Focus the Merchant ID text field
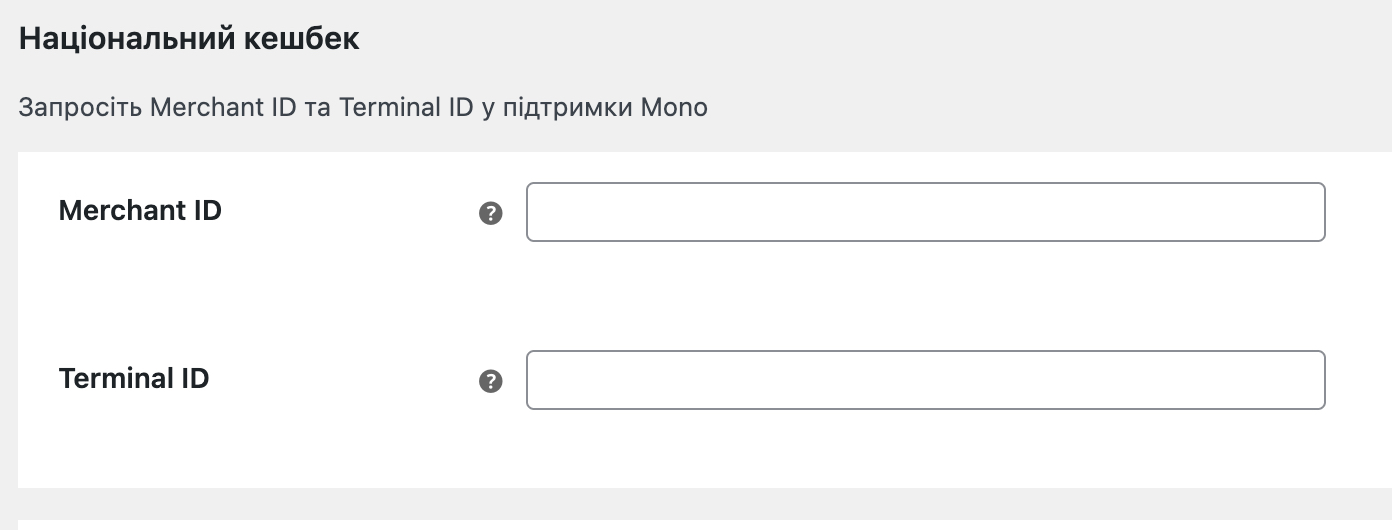Image resolution: width=1392 pixels, height=530 pixels. [925, 212]
